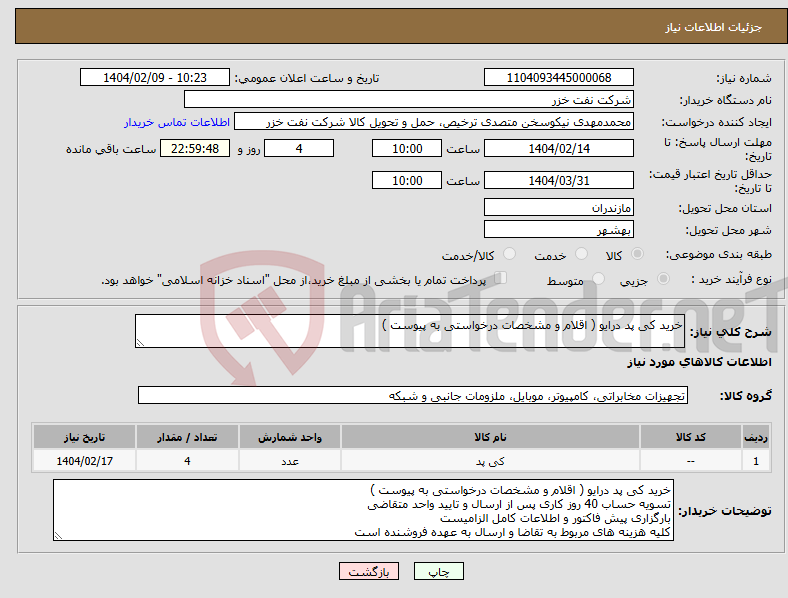The image size is (788, 598).
Task: Click the ردیف column header
Action: 756,437
